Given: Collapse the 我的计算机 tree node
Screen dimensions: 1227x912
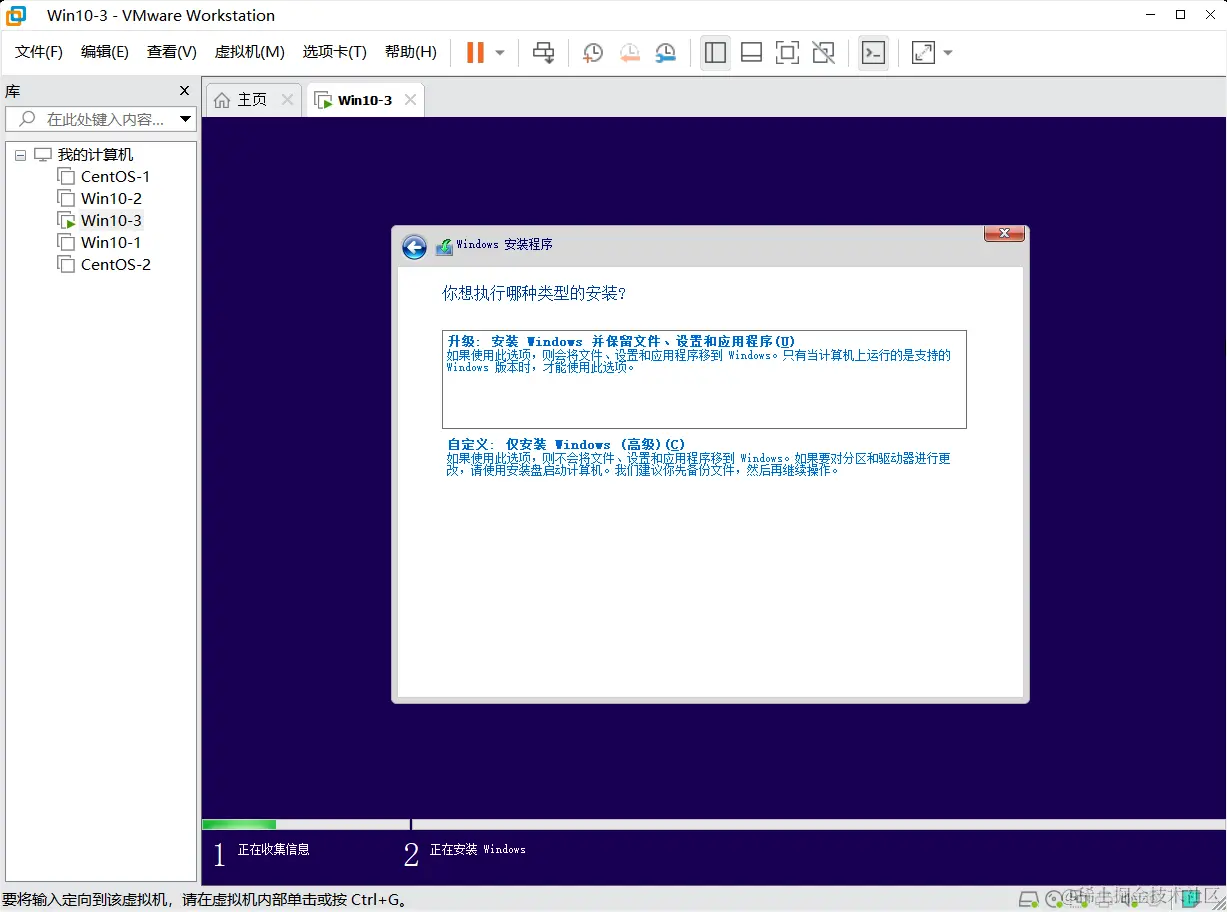Looking at the screenshot, I should (x=20, y=155).
